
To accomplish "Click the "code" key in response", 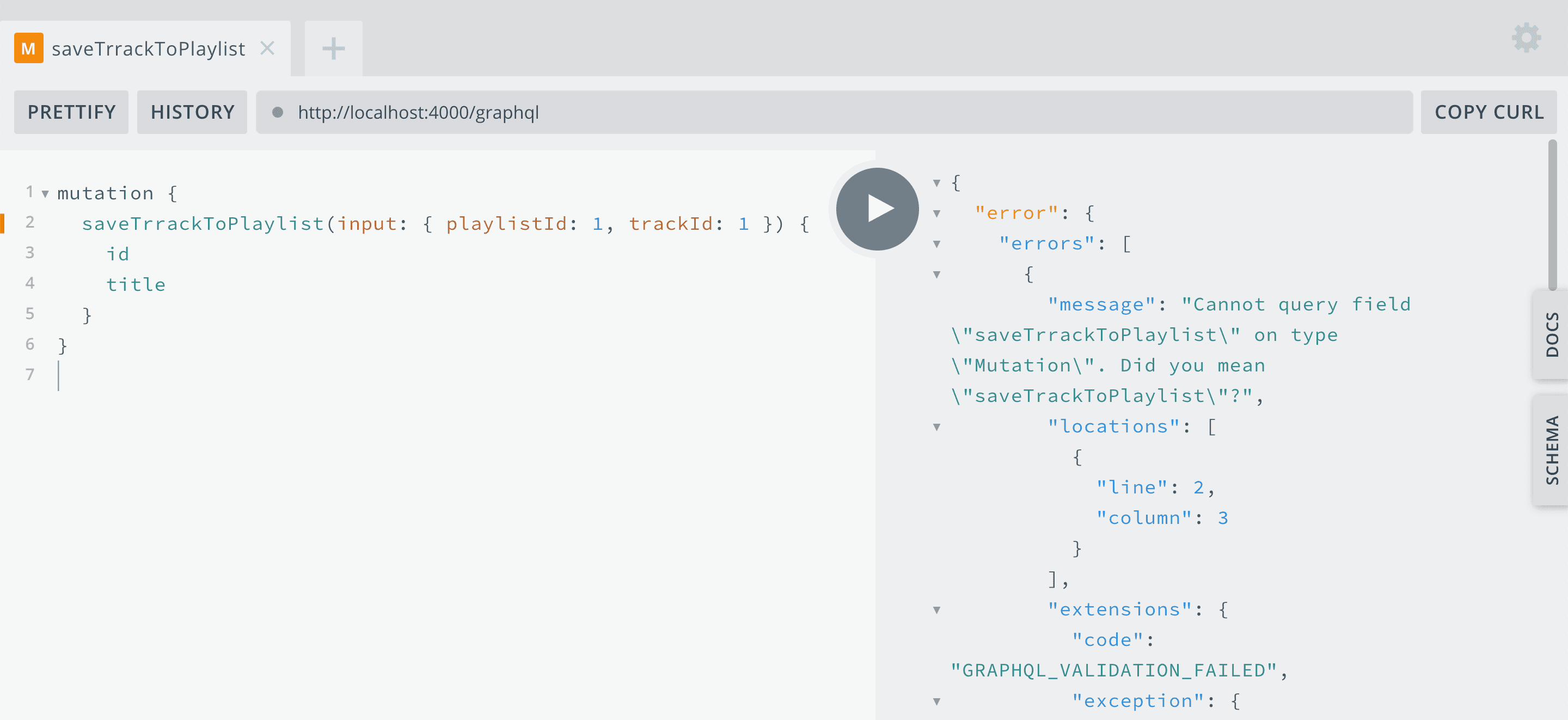I will 1108,639.
